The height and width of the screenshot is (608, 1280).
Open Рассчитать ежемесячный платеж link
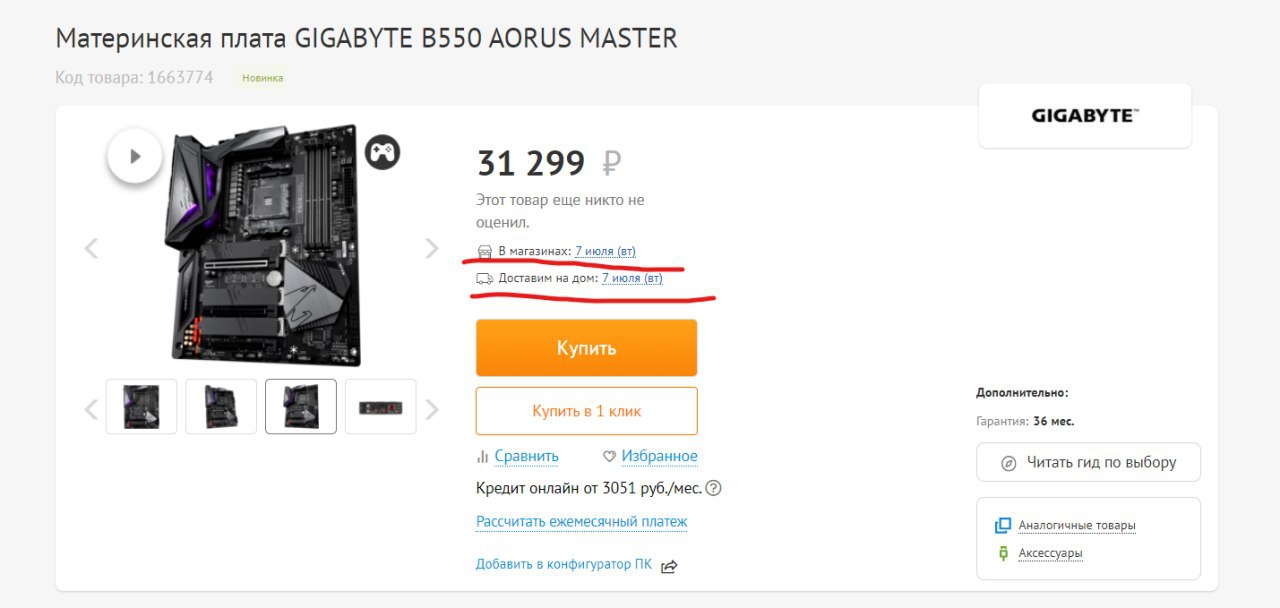point(582,522)
